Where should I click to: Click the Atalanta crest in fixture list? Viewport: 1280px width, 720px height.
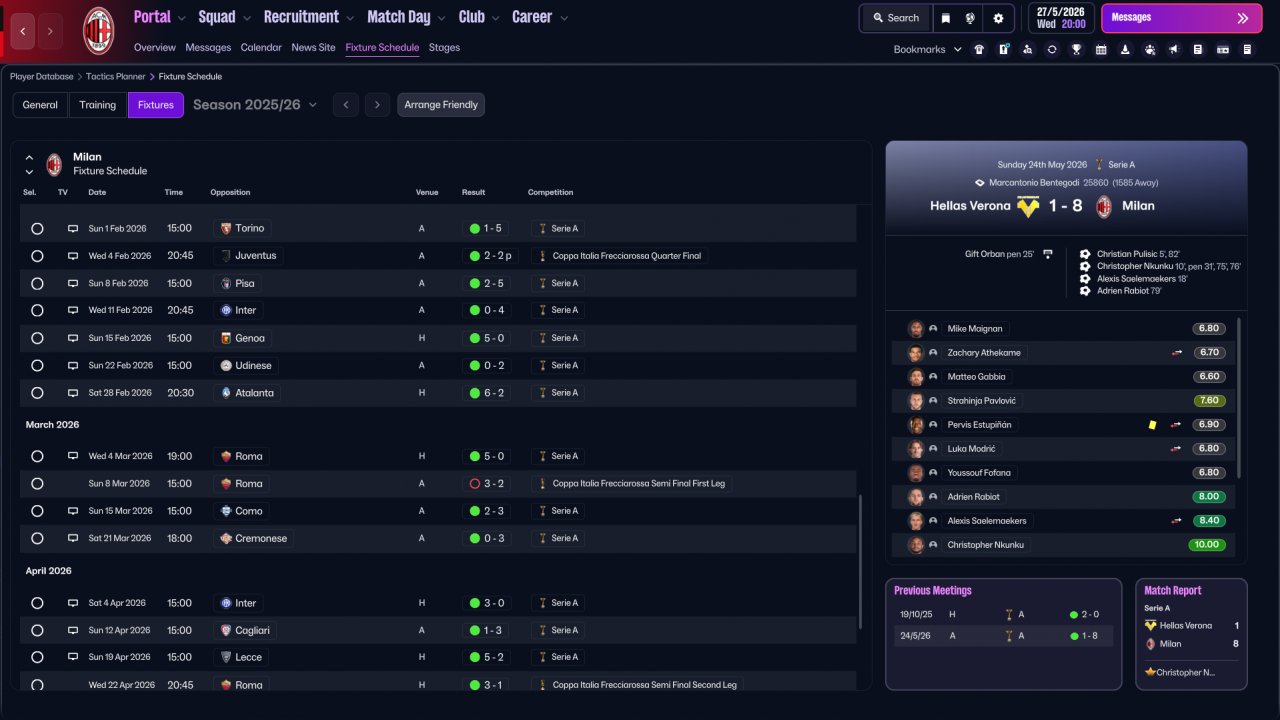click(226, 393)
